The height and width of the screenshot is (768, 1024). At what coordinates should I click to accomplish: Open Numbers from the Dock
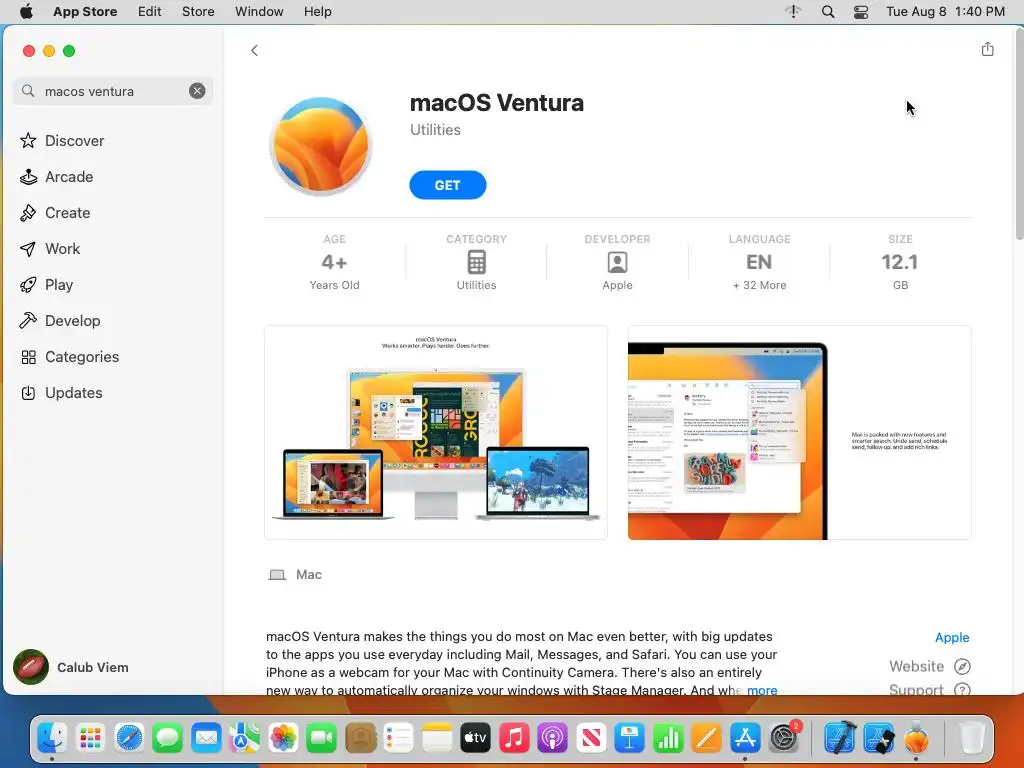pos(668,738)
